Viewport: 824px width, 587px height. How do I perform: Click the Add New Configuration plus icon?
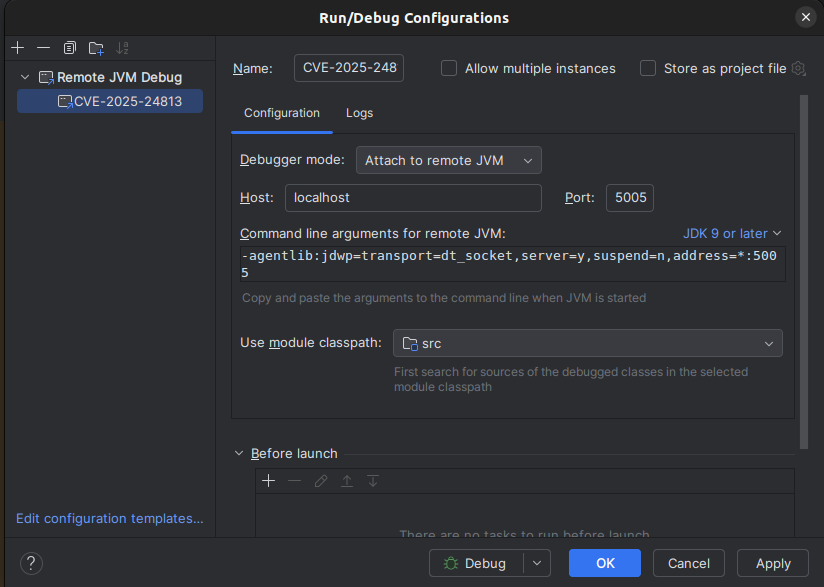pos(17,48)
